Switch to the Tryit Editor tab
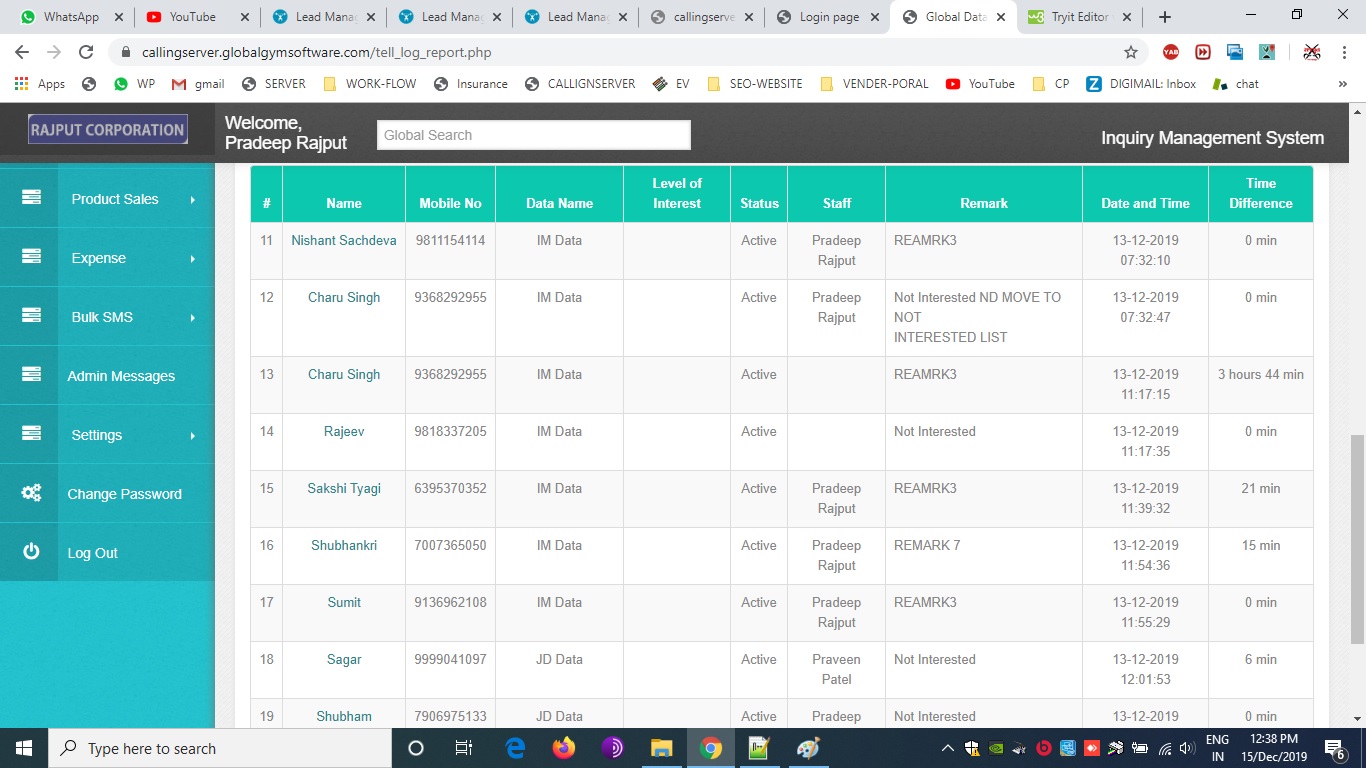This screenshot has width=1366, height=768. (1078, 17)
